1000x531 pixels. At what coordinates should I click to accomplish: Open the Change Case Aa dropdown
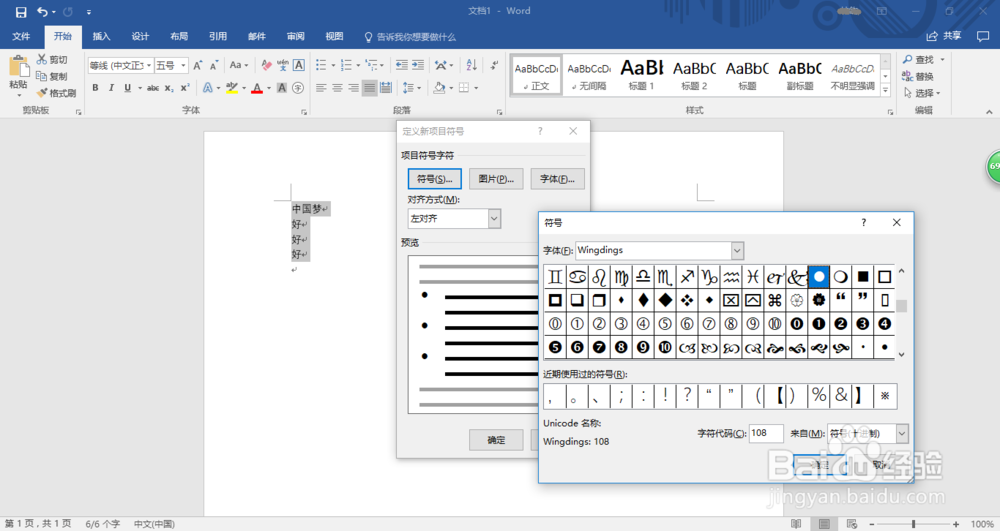tap(239, 65)
